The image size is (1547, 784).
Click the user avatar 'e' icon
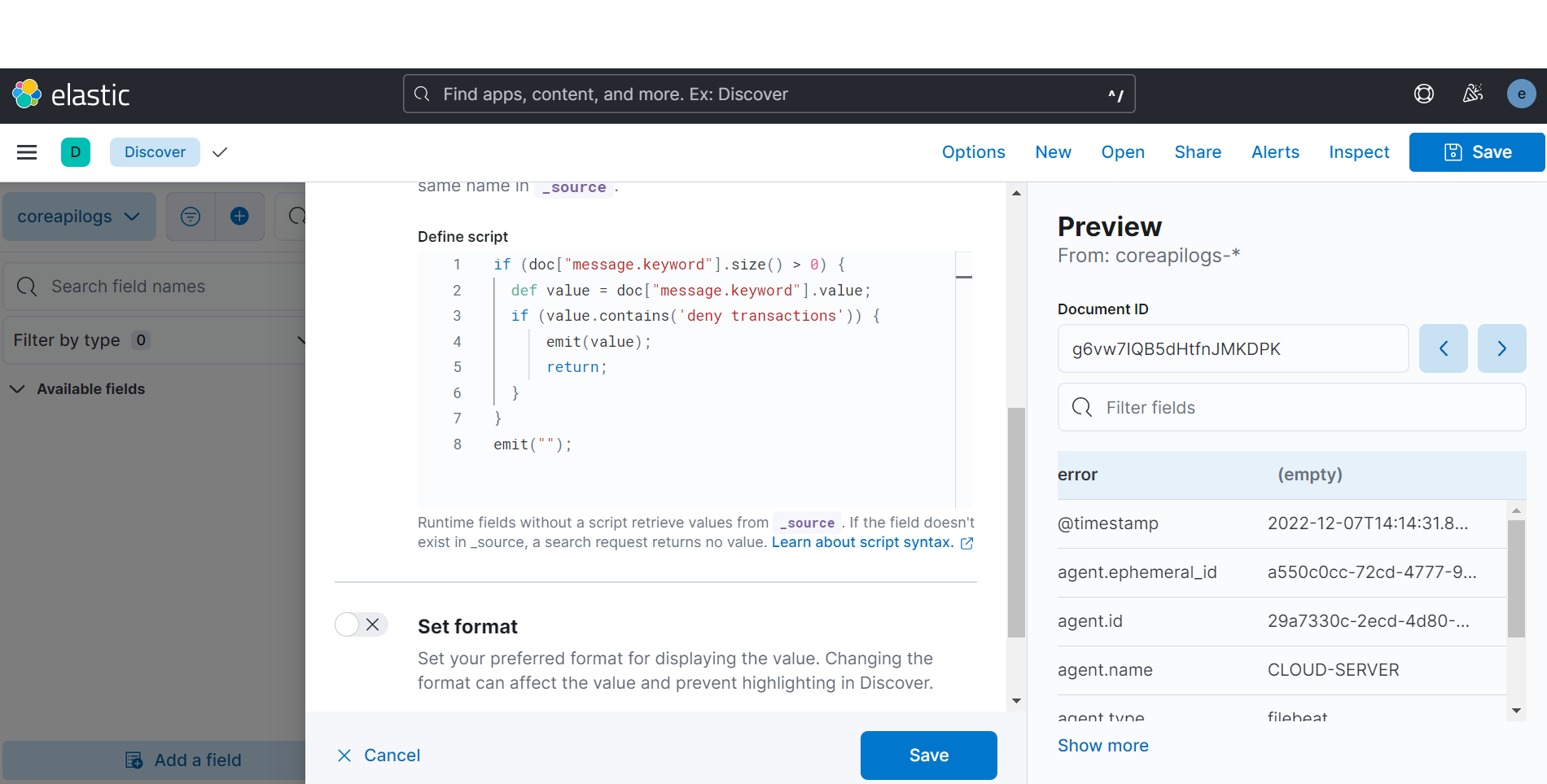pyautogui.click(x=1521, y=94)
